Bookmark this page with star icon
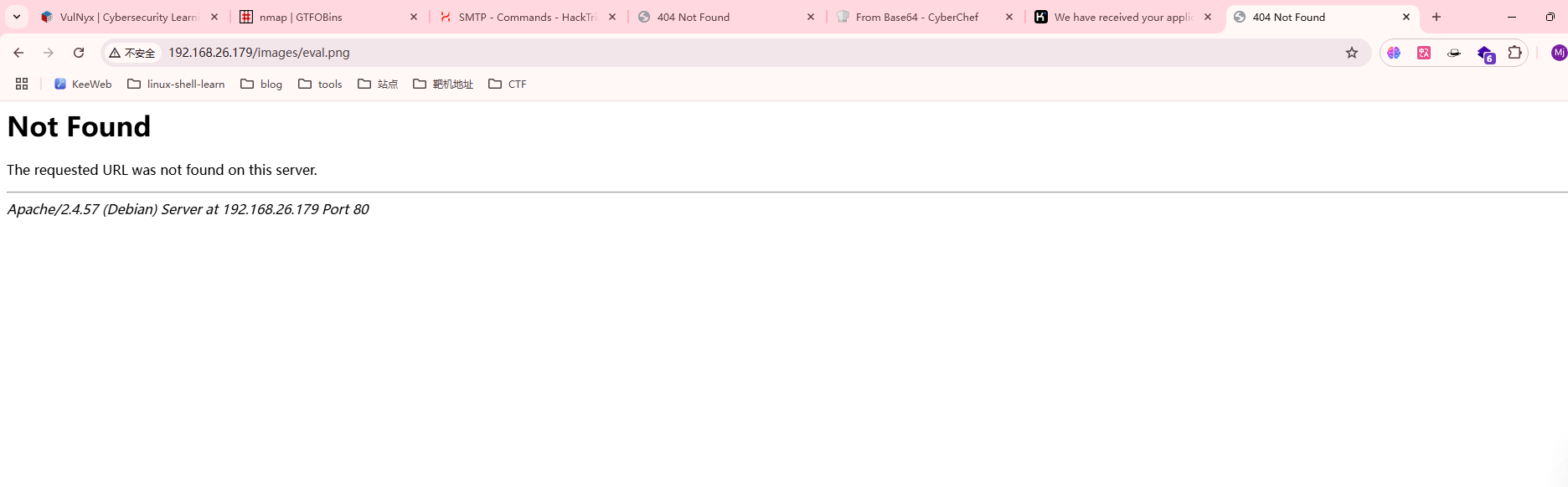The width and height of the screenshot is (1568, 487). (x=1351, y=53)
